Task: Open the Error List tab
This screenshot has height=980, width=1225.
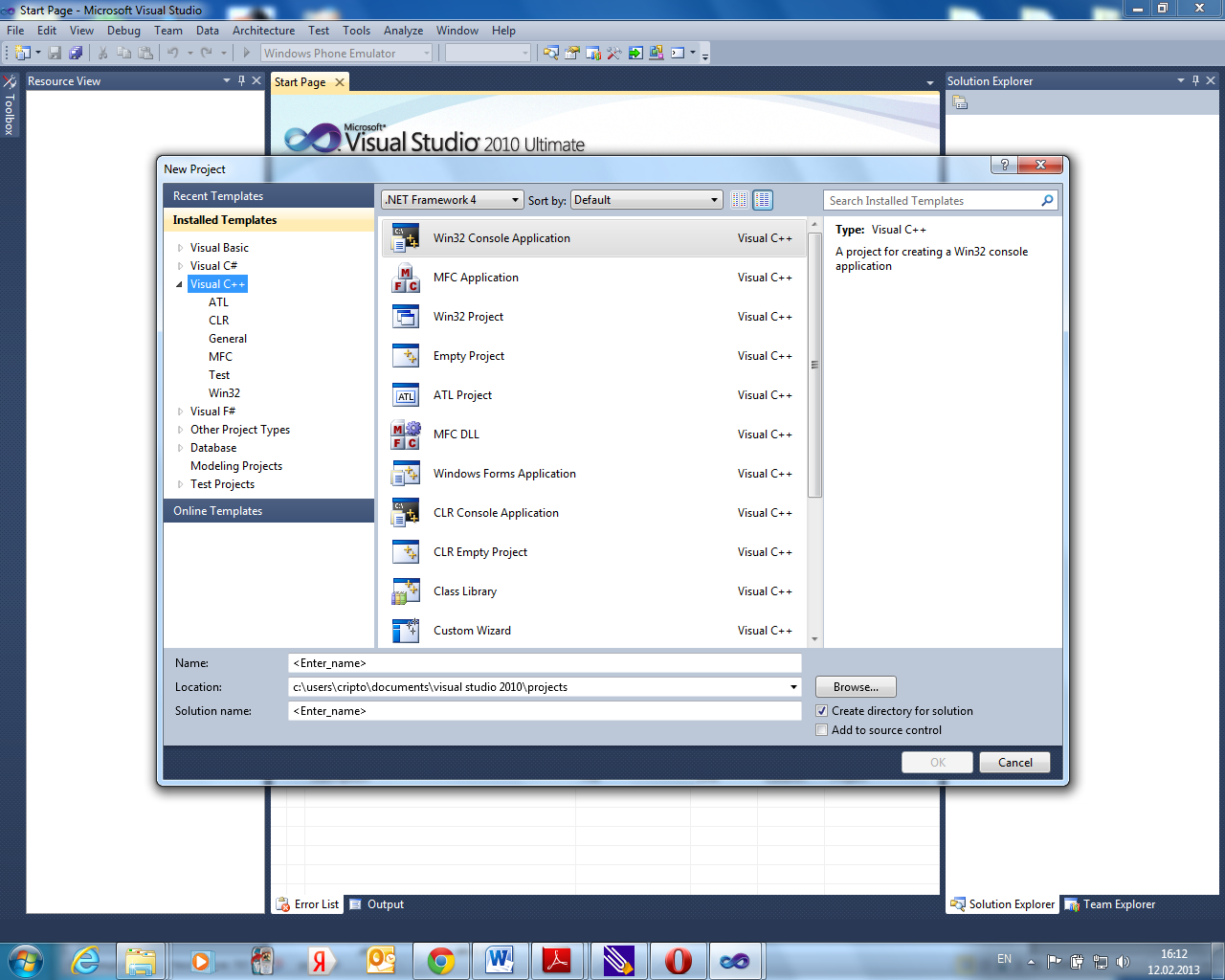Action: [x=308, y=904]
